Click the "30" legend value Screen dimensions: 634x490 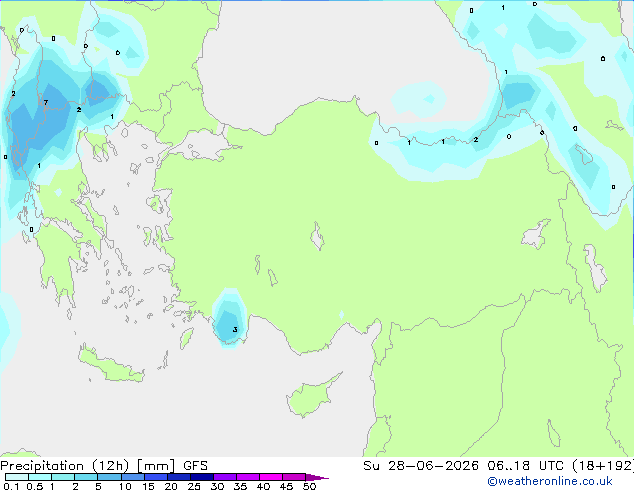click(217, 486)
